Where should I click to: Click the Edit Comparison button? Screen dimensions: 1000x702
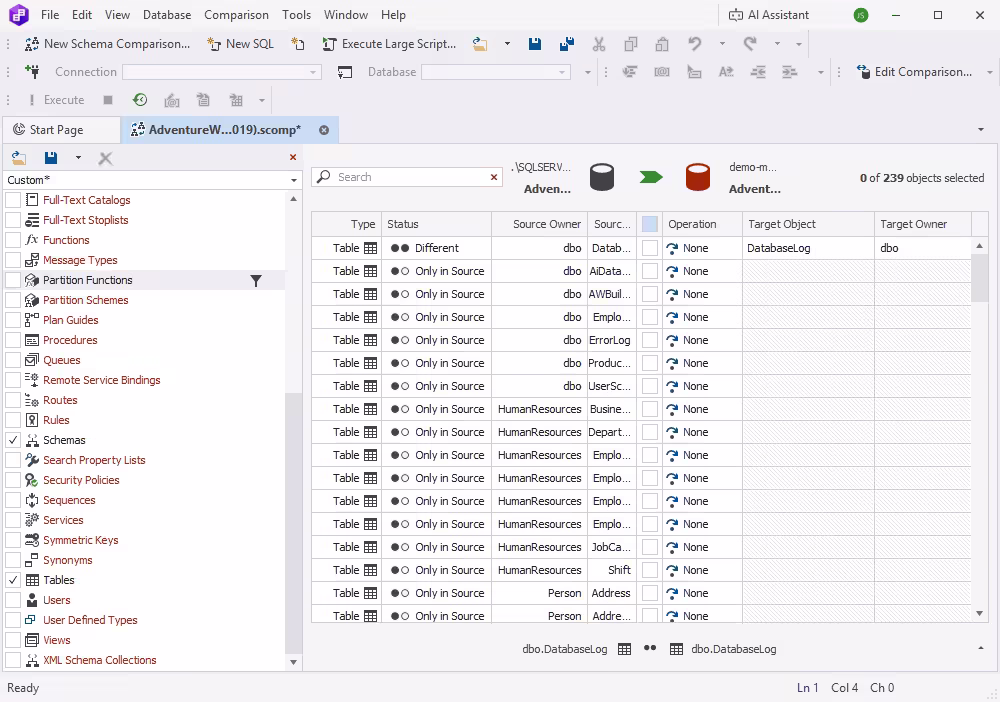coord(914,72)
